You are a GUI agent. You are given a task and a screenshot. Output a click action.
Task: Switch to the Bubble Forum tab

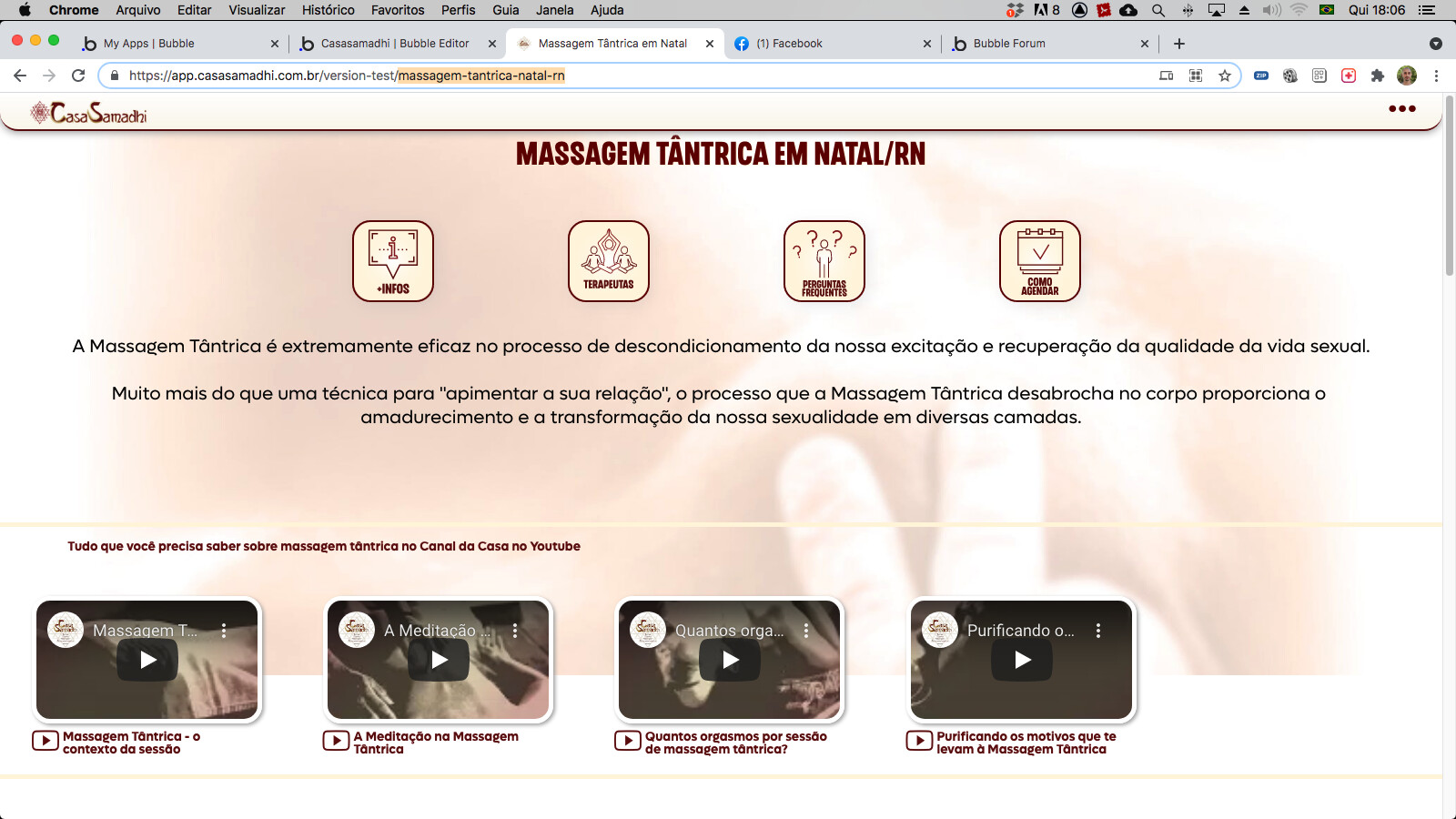(1049, 43)
